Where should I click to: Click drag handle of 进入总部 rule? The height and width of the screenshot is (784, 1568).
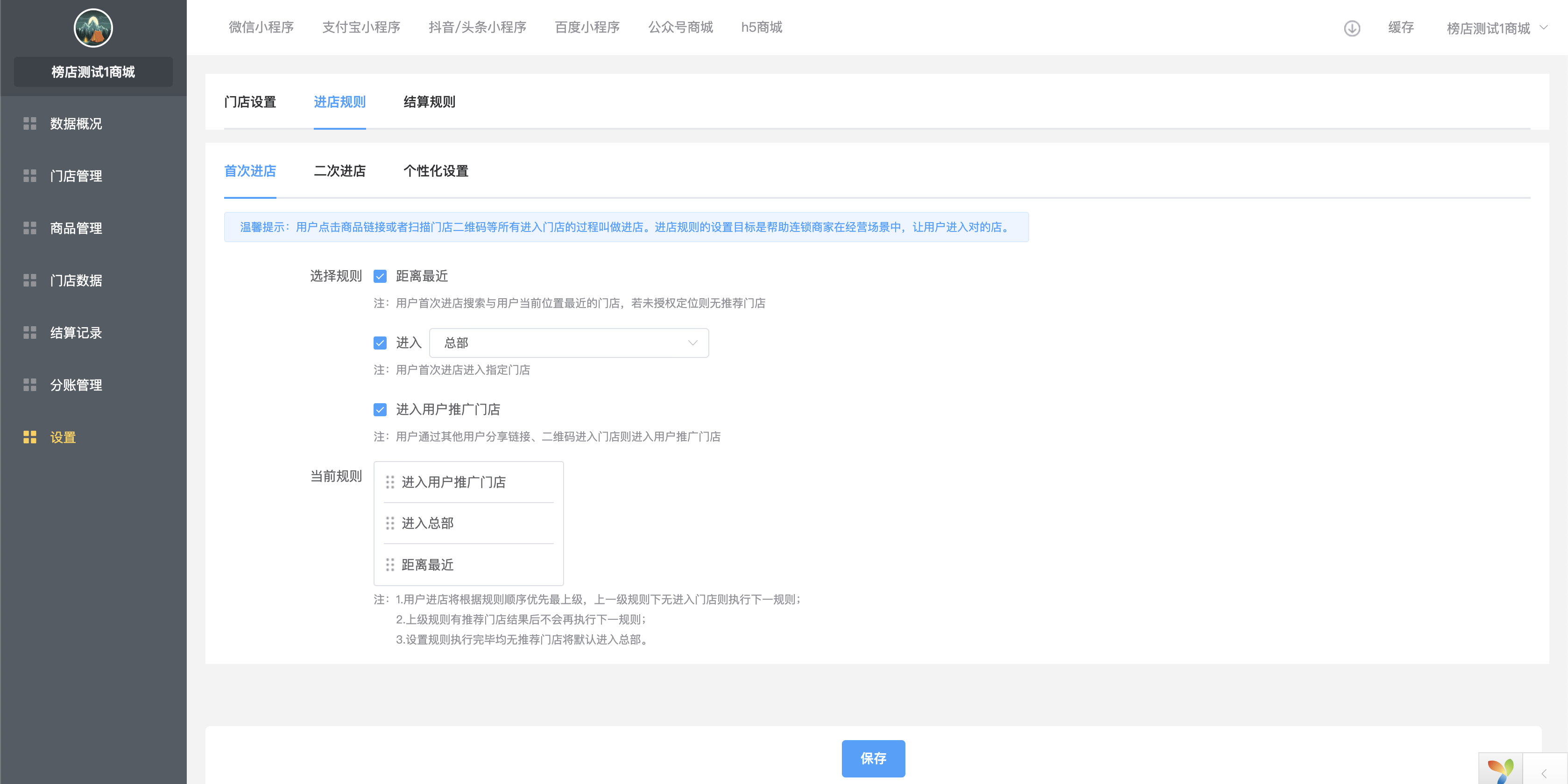click(x=390, y=523)
